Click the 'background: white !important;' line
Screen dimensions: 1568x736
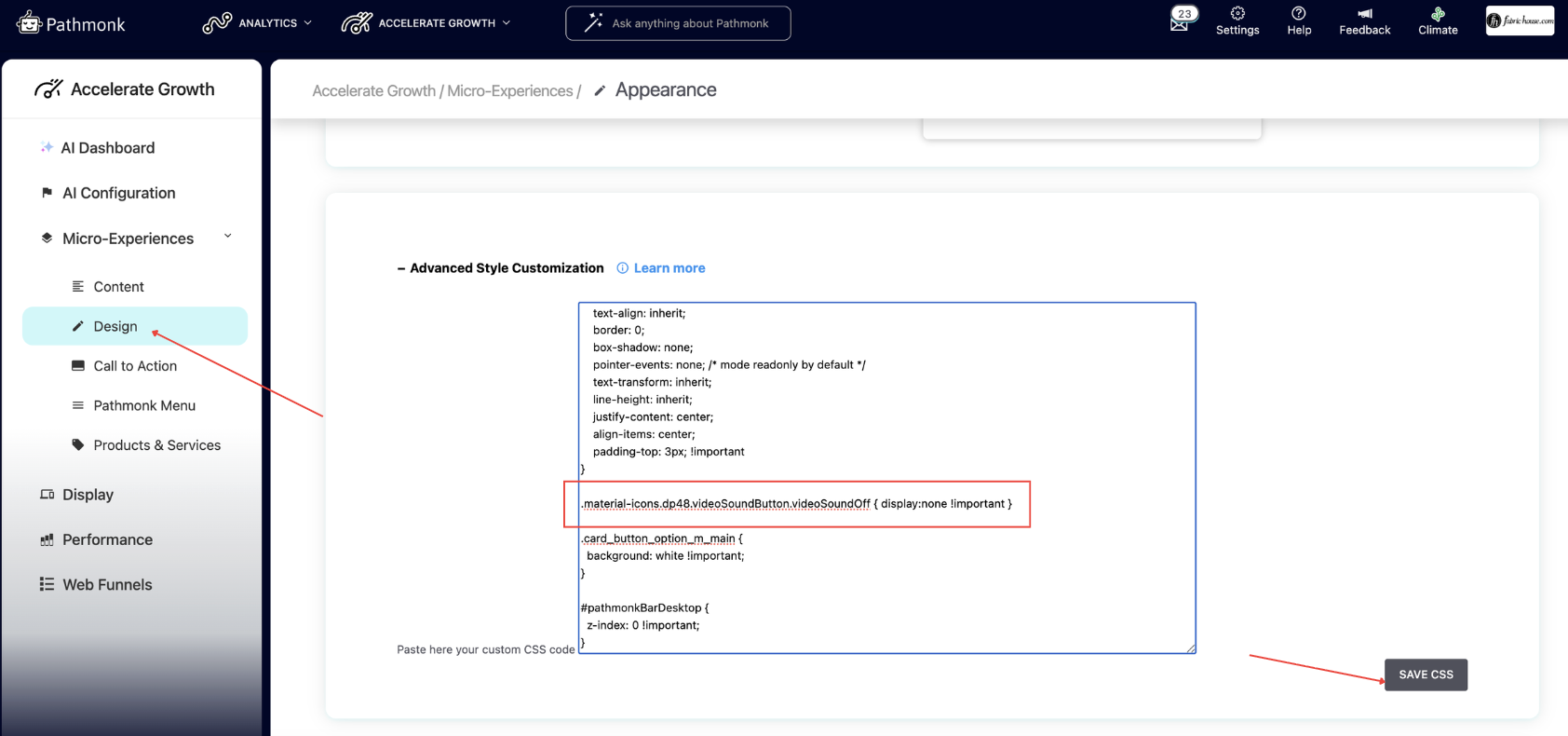click(x=665, y=556)
